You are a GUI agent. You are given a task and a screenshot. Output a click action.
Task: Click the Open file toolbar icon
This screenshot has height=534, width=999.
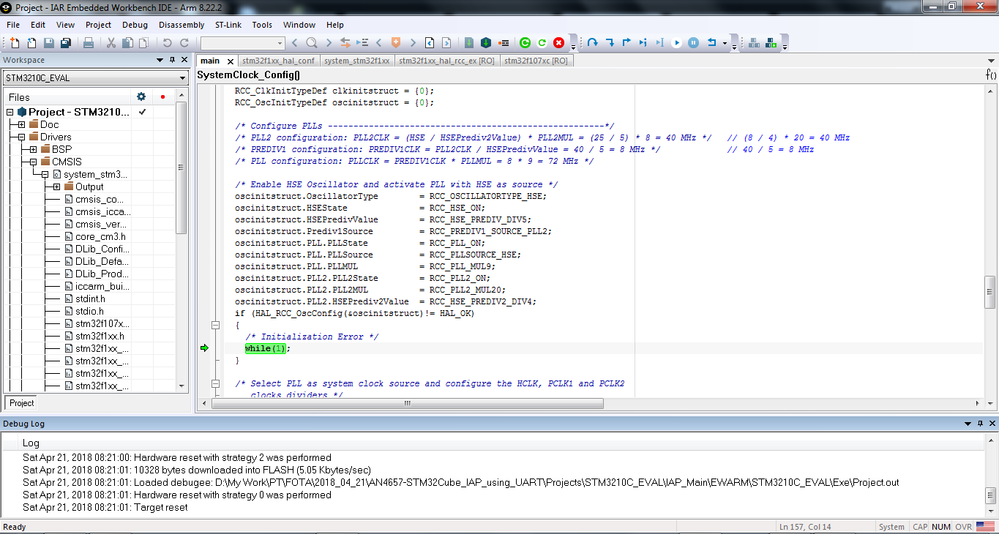31,43
